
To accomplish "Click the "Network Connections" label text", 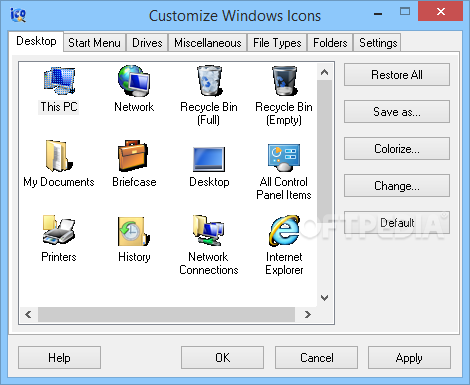I will pos(209,263).
